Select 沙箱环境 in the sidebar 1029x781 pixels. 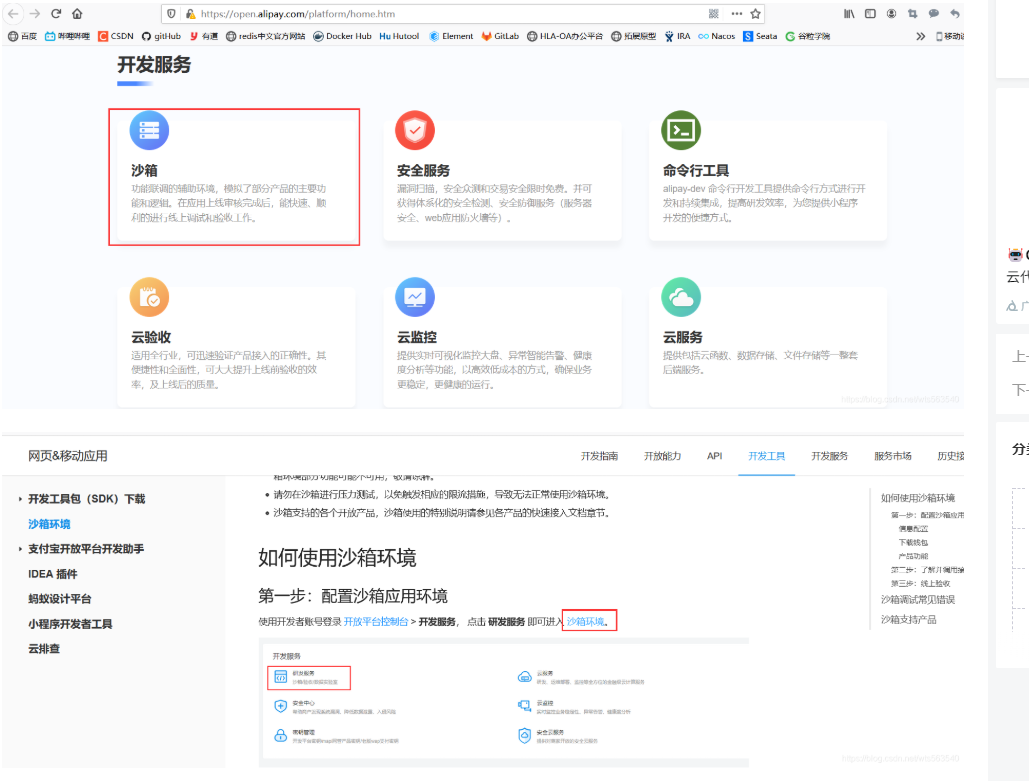49,524
